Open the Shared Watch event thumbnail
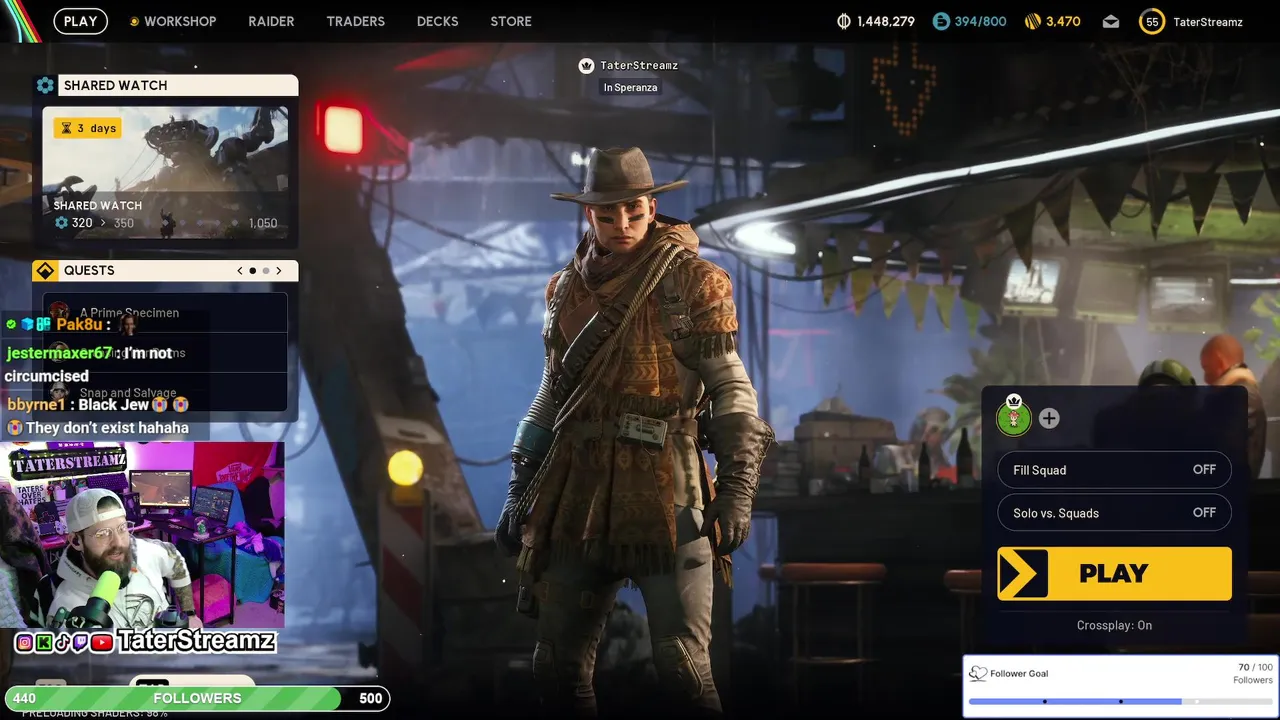The width and height of the screenshot is (1280, 720). pos(165,172)
